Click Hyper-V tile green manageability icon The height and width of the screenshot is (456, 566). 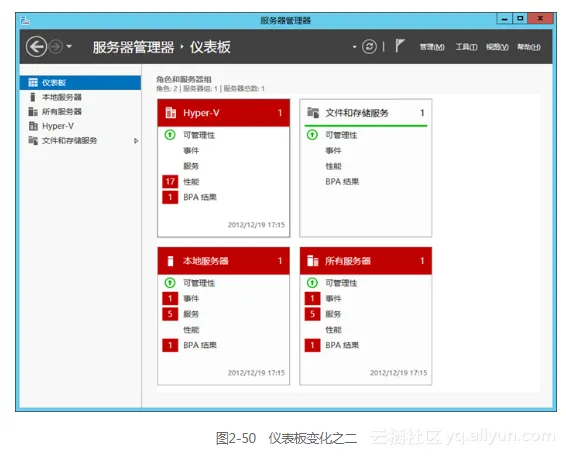170,135
